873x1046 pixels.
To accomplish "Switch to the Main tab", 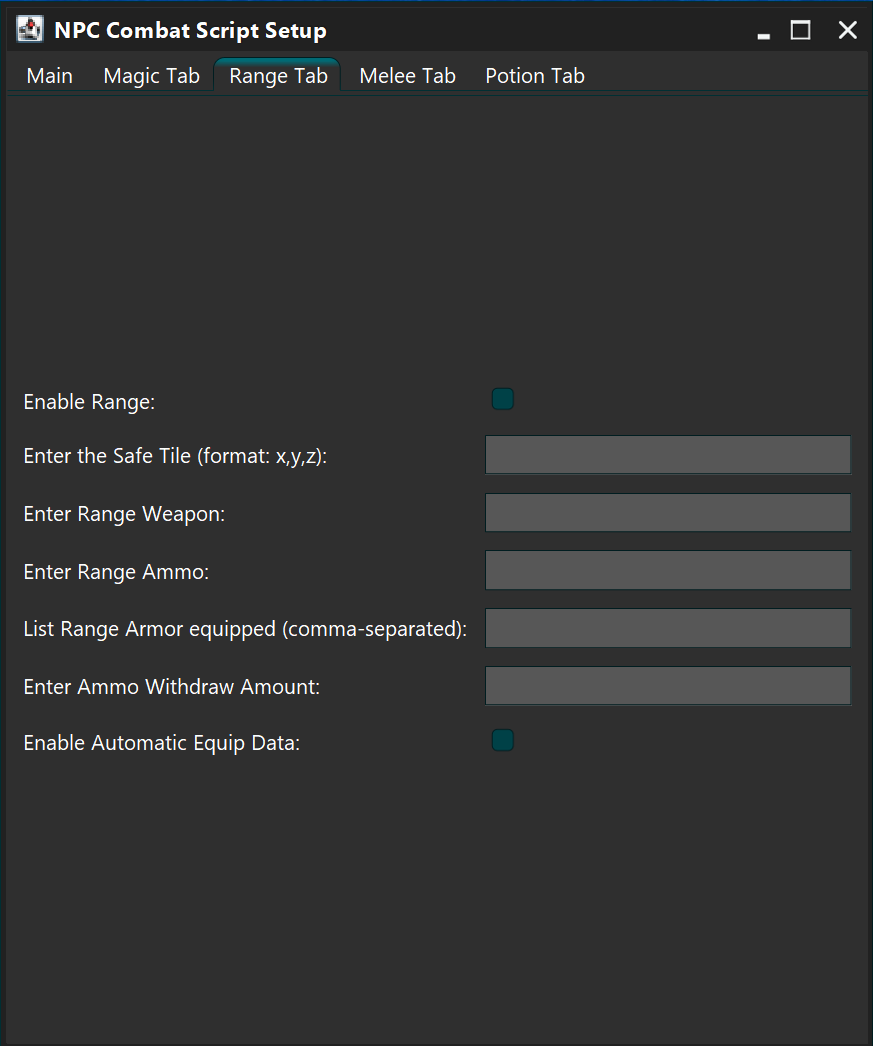I will [x=49, y=75].
